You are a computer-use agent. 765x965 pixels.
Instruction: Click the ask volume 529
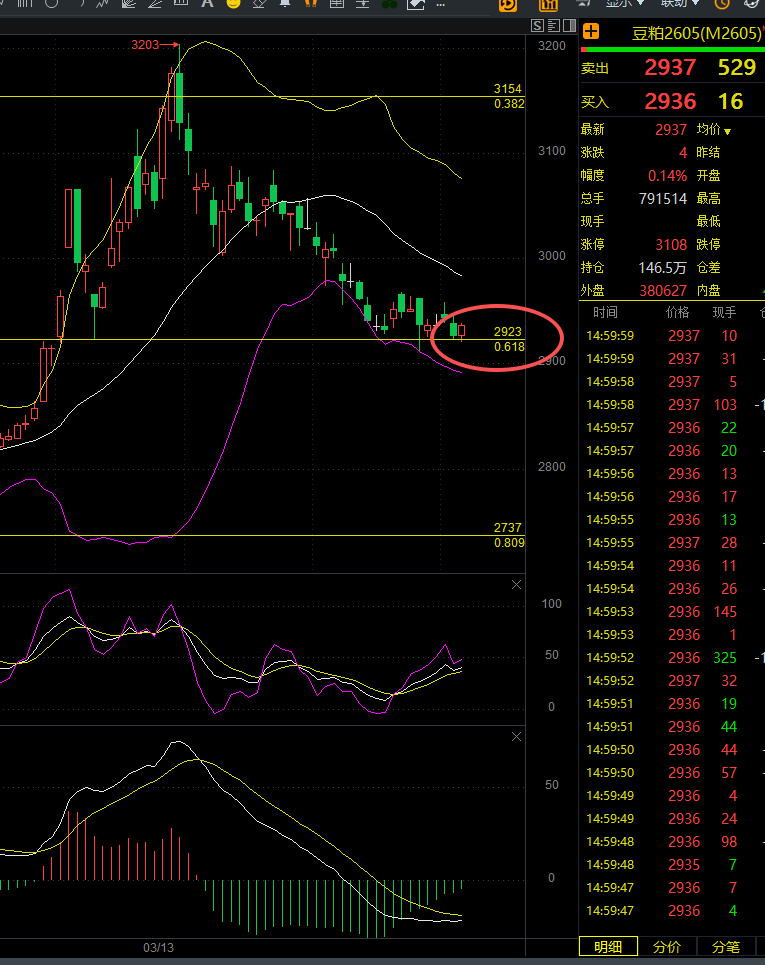click(737, 67)
